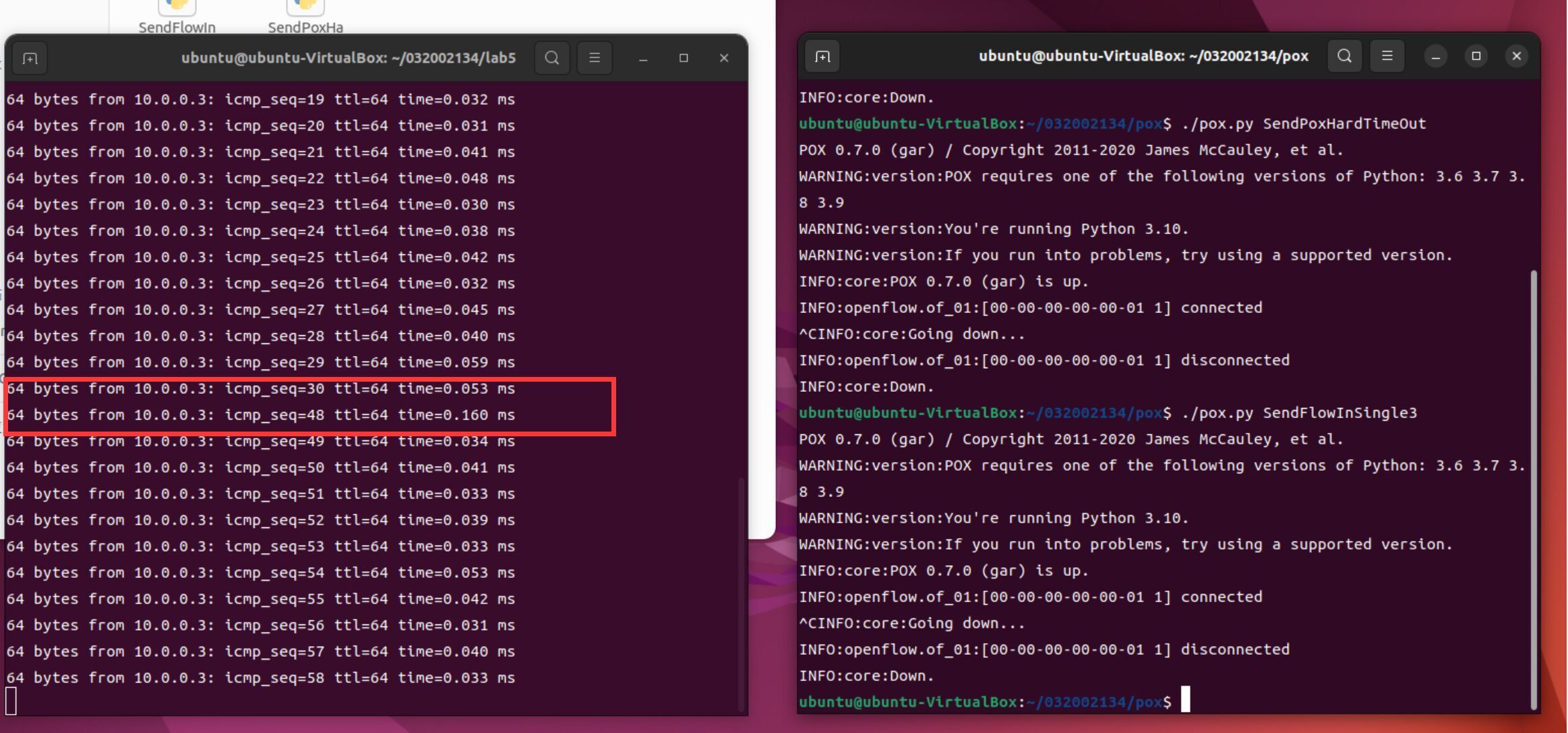Image resolution: width=1568 pixels, height=733 pixels.
Task: Click the lab5 terminal title text
Action: click(349, 58)
